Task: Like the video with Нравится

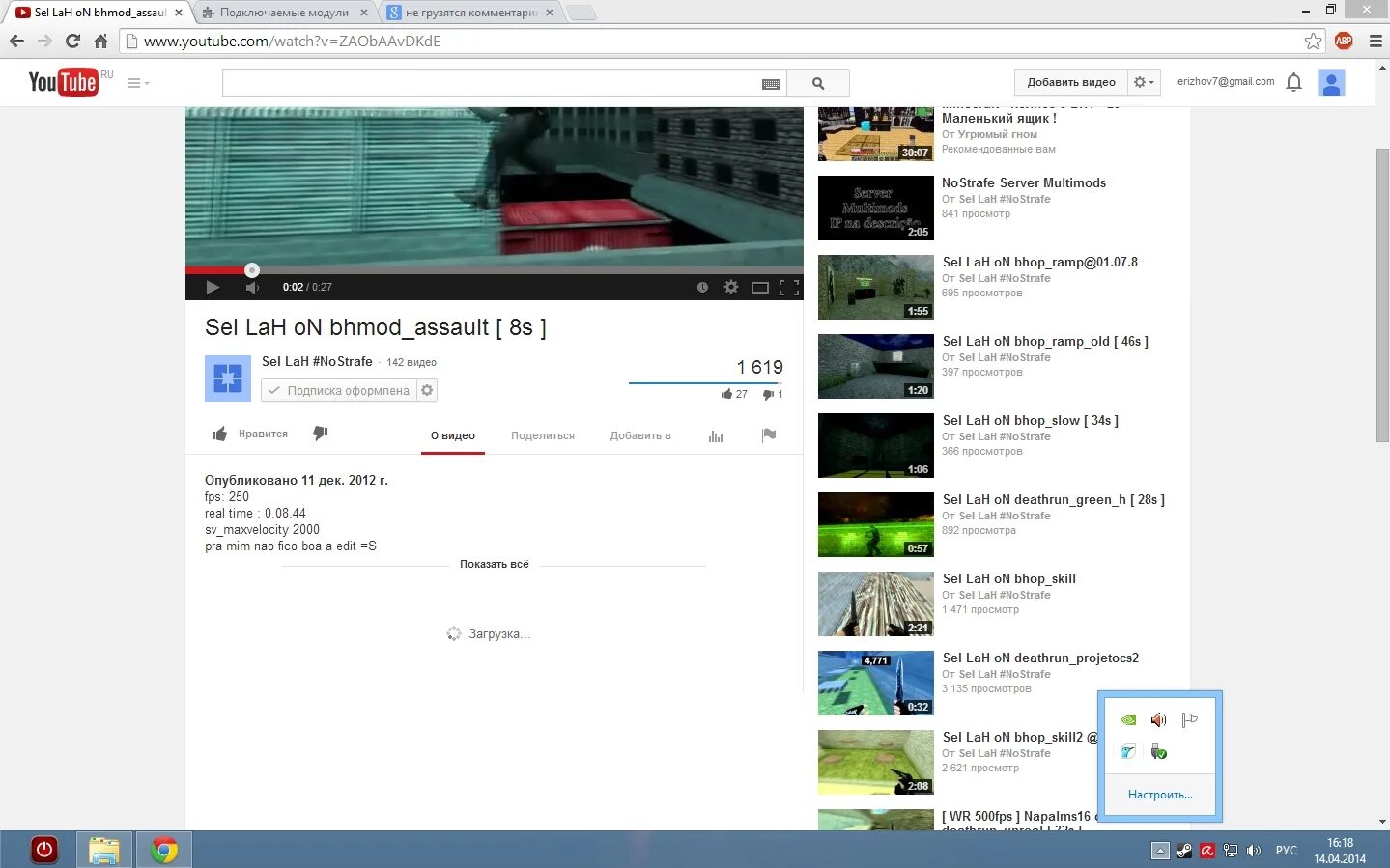Action: click(x=250, y=434)
